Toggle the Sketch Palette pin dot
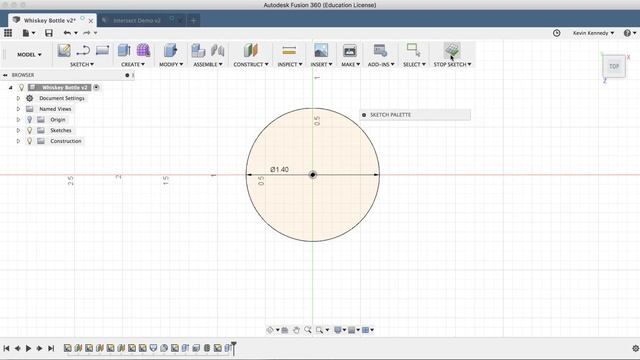 (364, 115)
